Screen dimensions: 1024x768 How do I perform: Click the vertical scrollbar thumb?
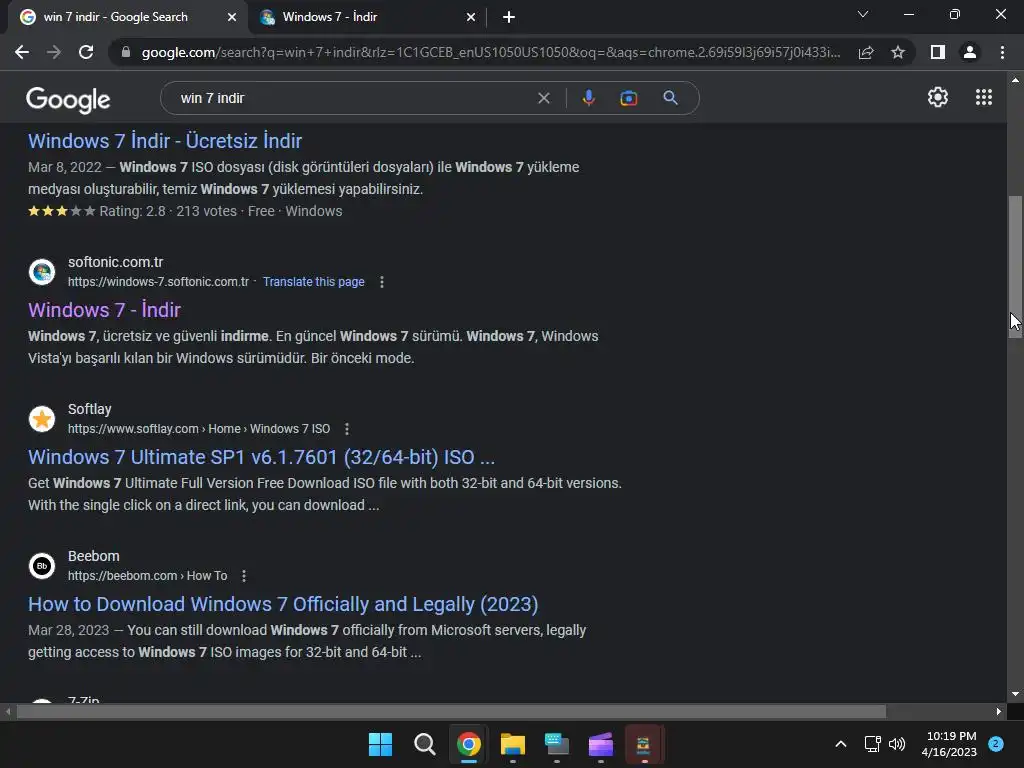click(x=1015, y=266)
